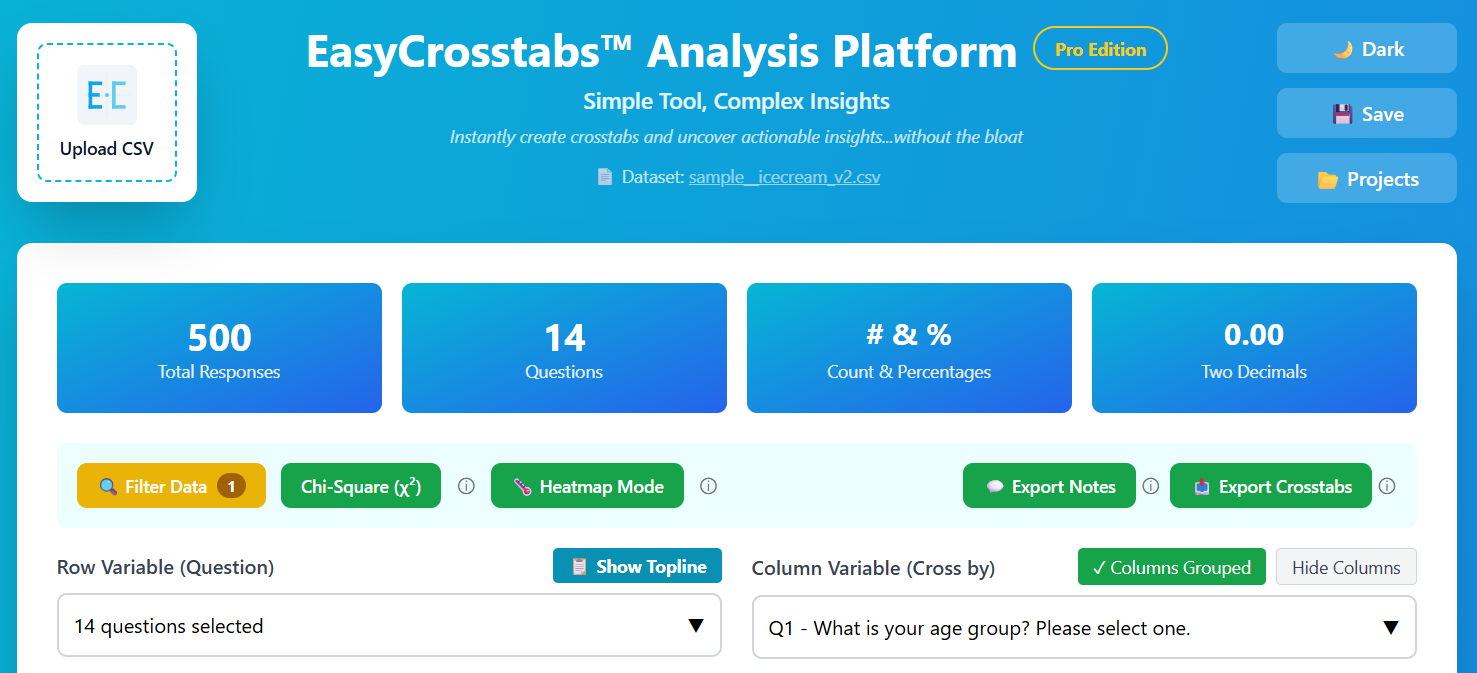Open the sample__icecream_v2.csv dataset link
1477x673 pixels.
coord(785,177)
